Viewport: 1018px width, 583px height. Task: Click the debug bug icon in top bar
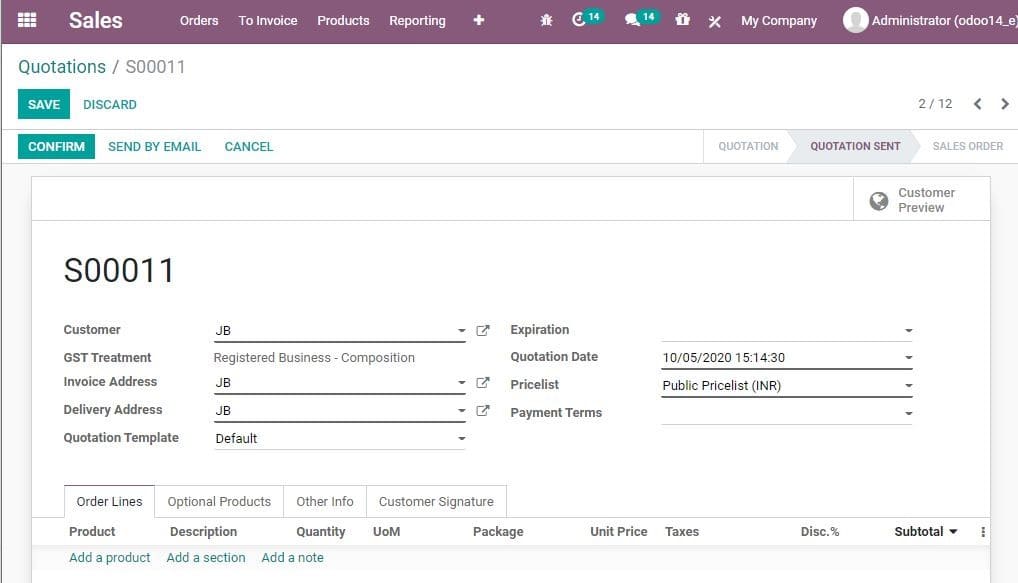[545, 19]
